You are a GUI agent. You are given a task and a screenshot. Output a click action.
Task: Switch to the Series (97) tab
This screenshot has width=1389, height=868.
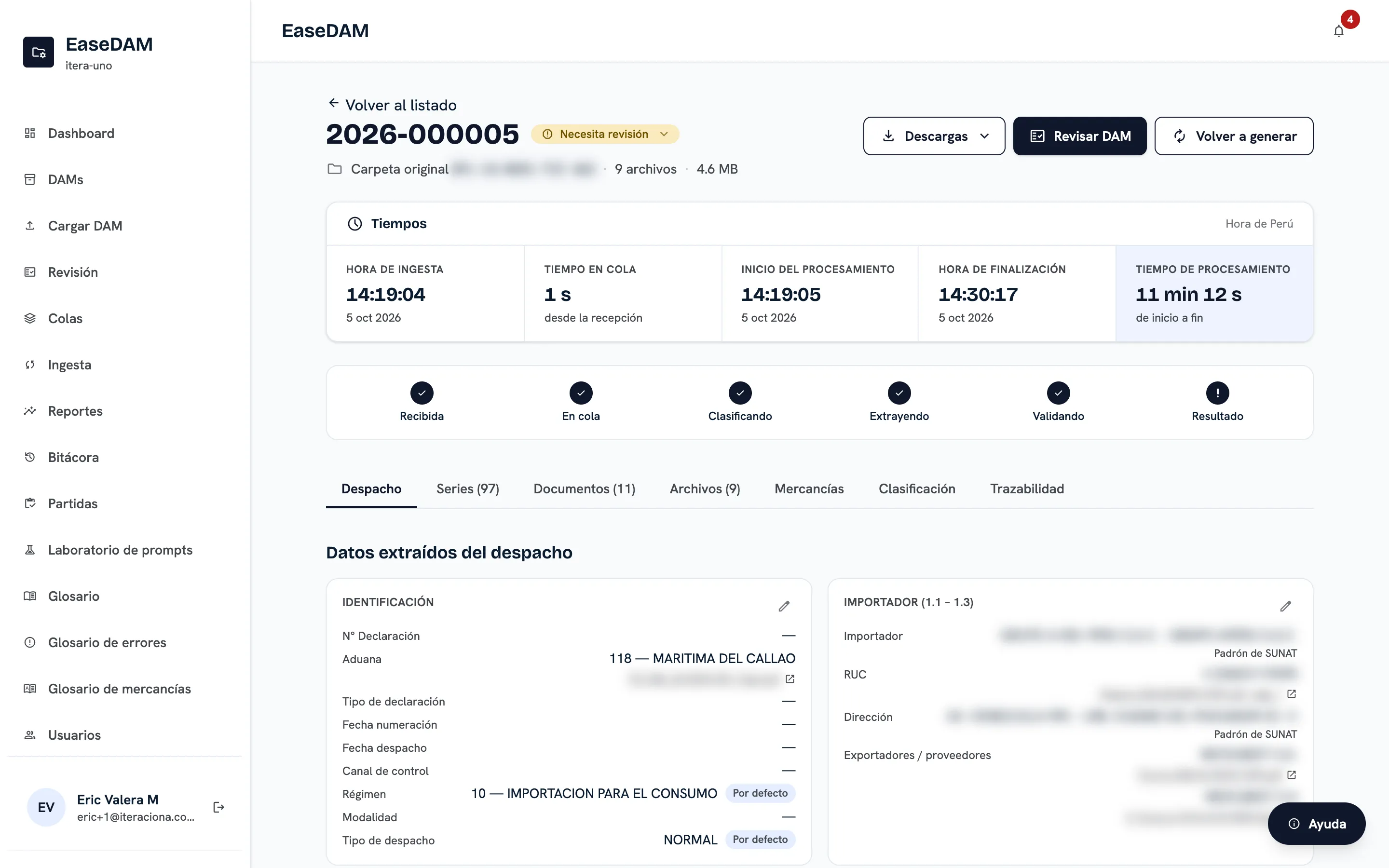pyautogui.click(x=468, y=488)
